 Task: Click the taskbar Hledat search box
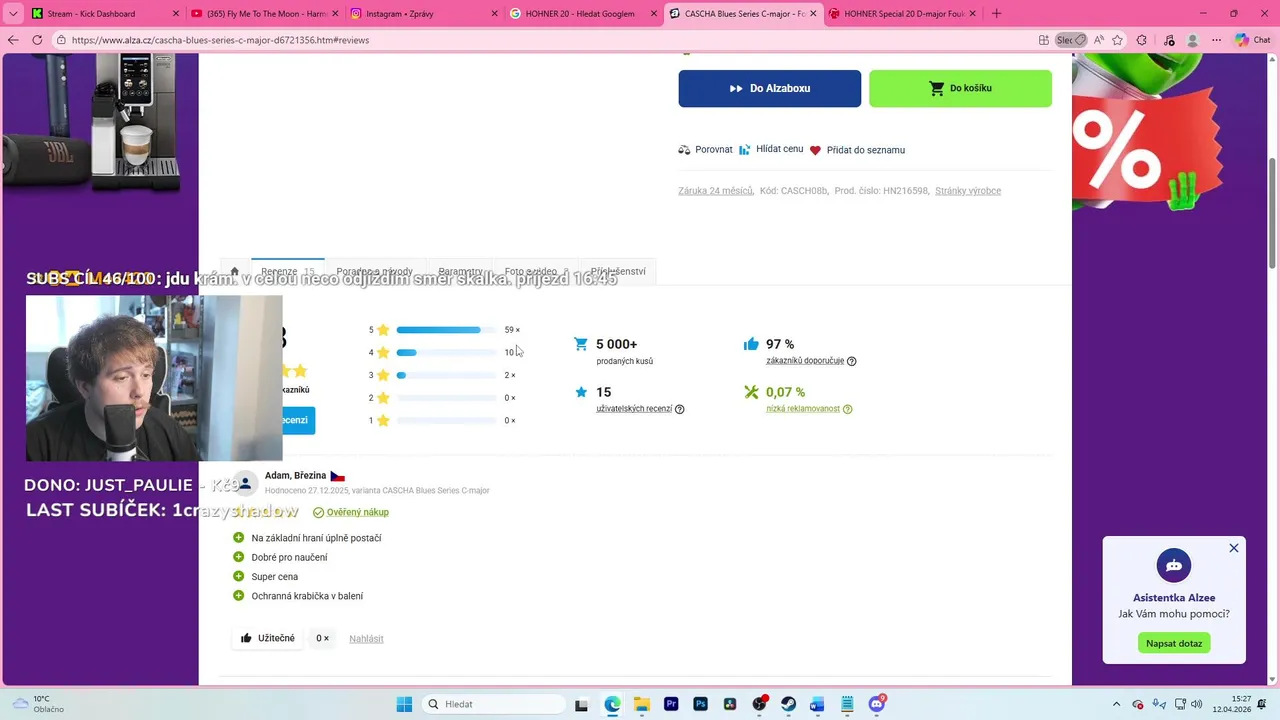pos(494,704)
